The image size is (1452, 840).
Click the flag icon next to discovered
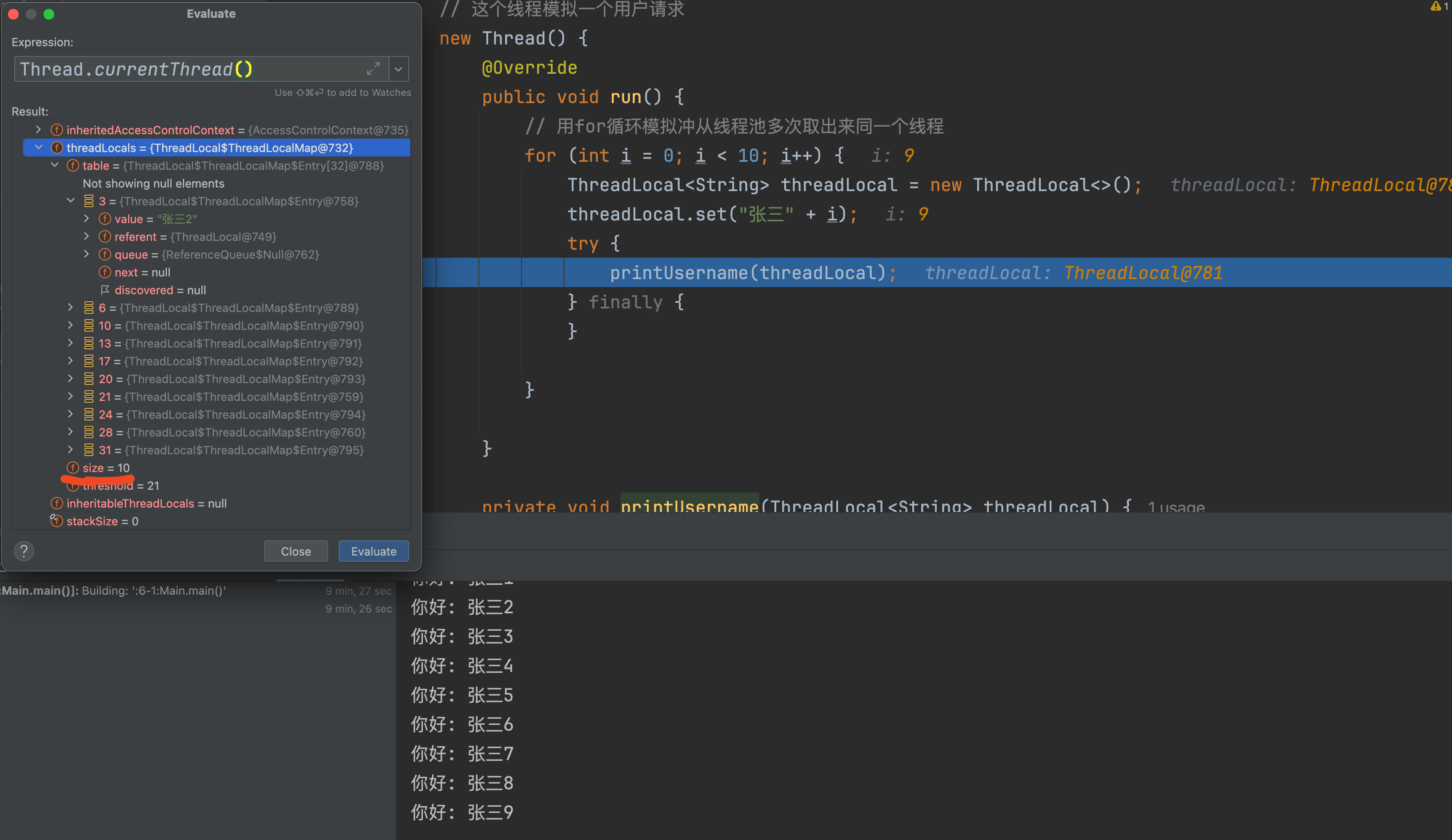click(105, 290)
